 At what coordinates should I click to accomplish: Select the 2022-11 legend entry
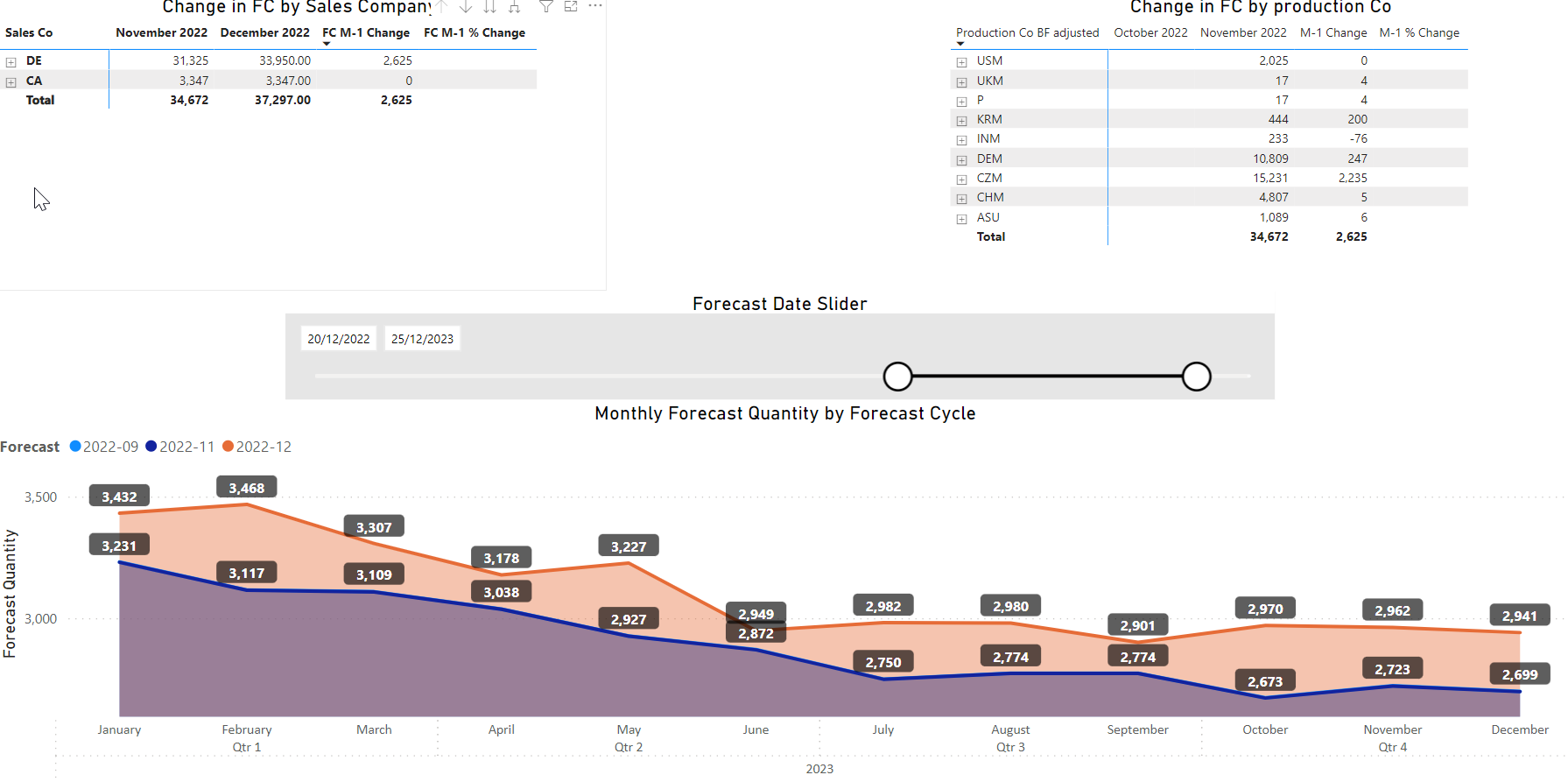(x=180, y=447)
